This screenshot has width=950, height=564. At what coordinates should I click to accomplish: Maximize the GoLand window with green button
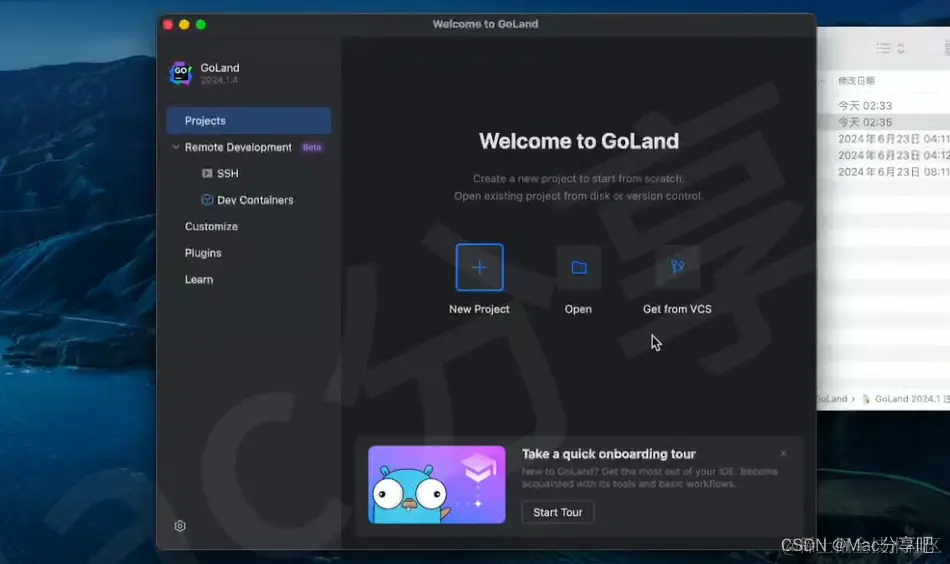201,24
